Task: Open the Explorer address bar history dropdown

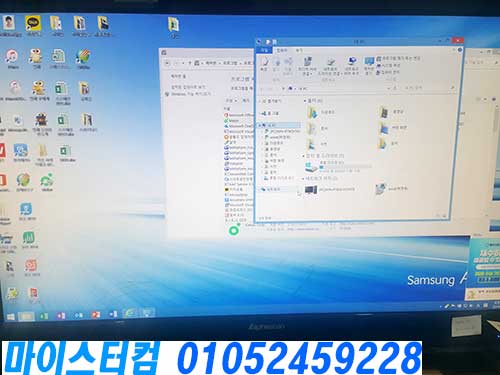Action: tap(388, 88)
